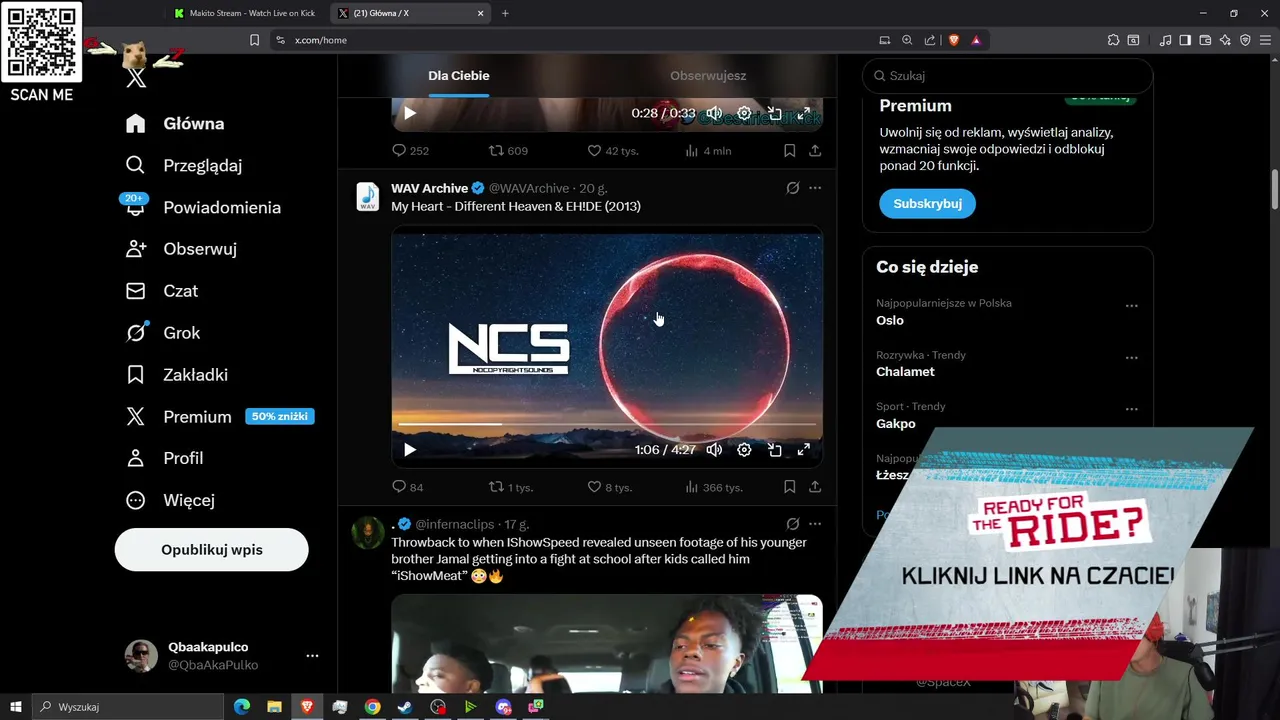Open Brave Shields icon in address bar

pyautogui.click(x=954, y=40)
